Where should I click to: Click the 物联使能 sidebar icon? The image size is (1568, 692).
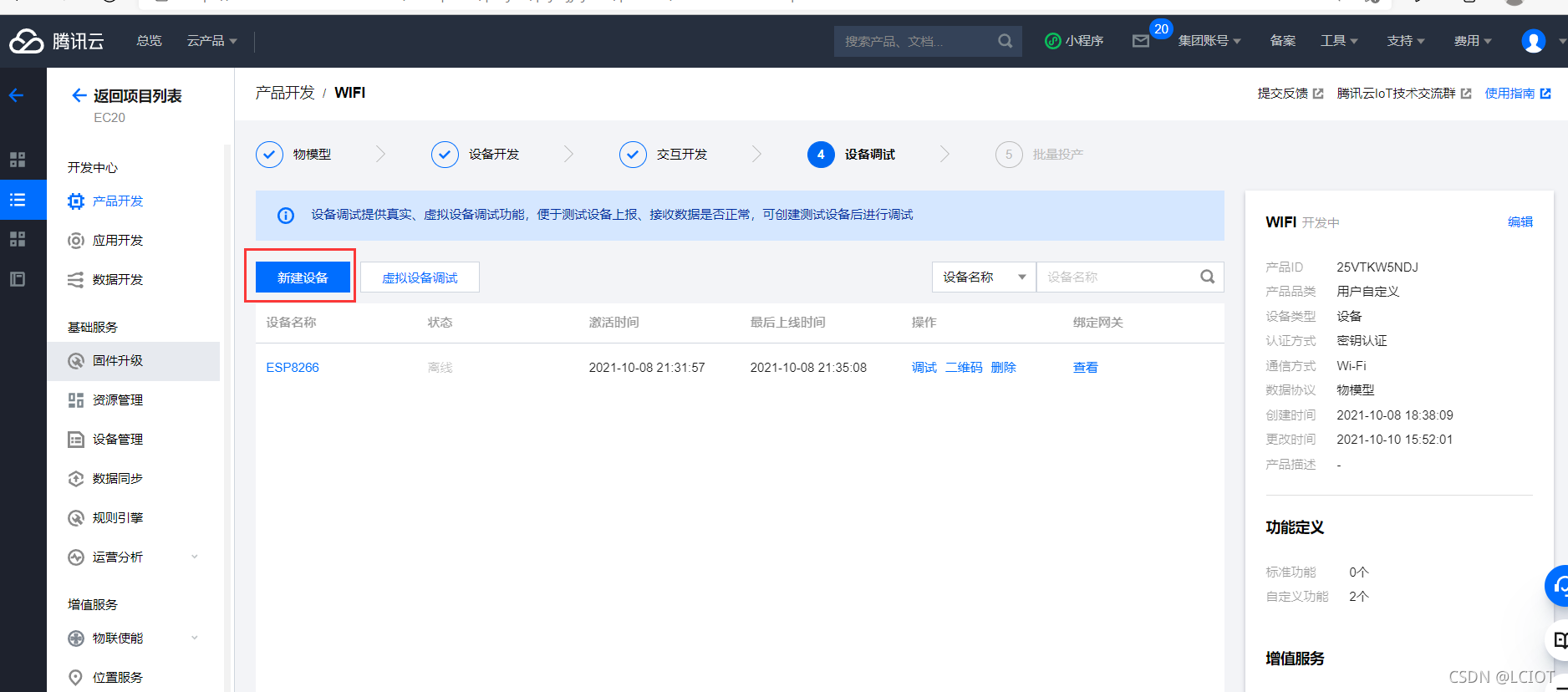[76, 639]
